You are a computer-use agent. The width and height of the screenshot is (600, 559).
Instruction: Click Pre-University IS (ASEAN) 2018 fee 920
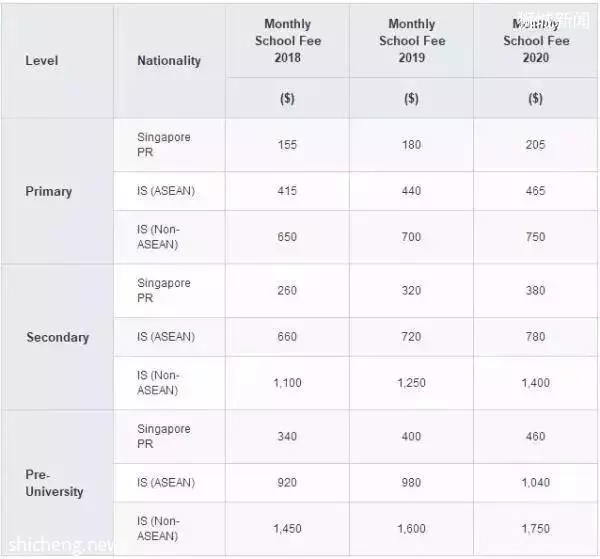[287, 482]
